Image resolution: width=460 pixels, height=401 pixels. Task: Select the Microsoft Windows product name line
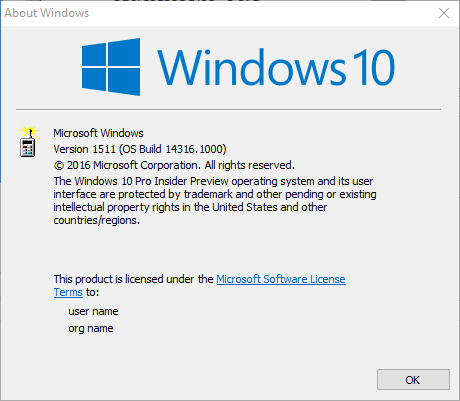98,133
